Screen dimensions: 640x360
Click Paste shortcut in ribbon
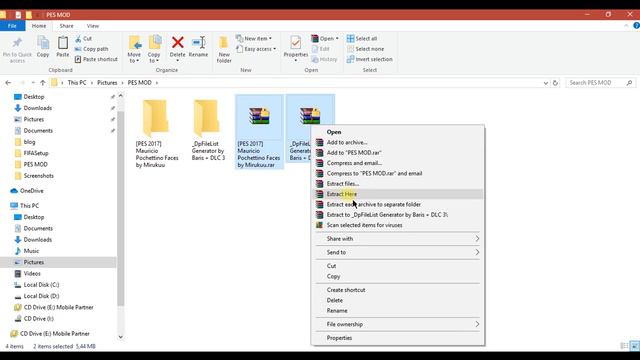click(x=96, y=59)
